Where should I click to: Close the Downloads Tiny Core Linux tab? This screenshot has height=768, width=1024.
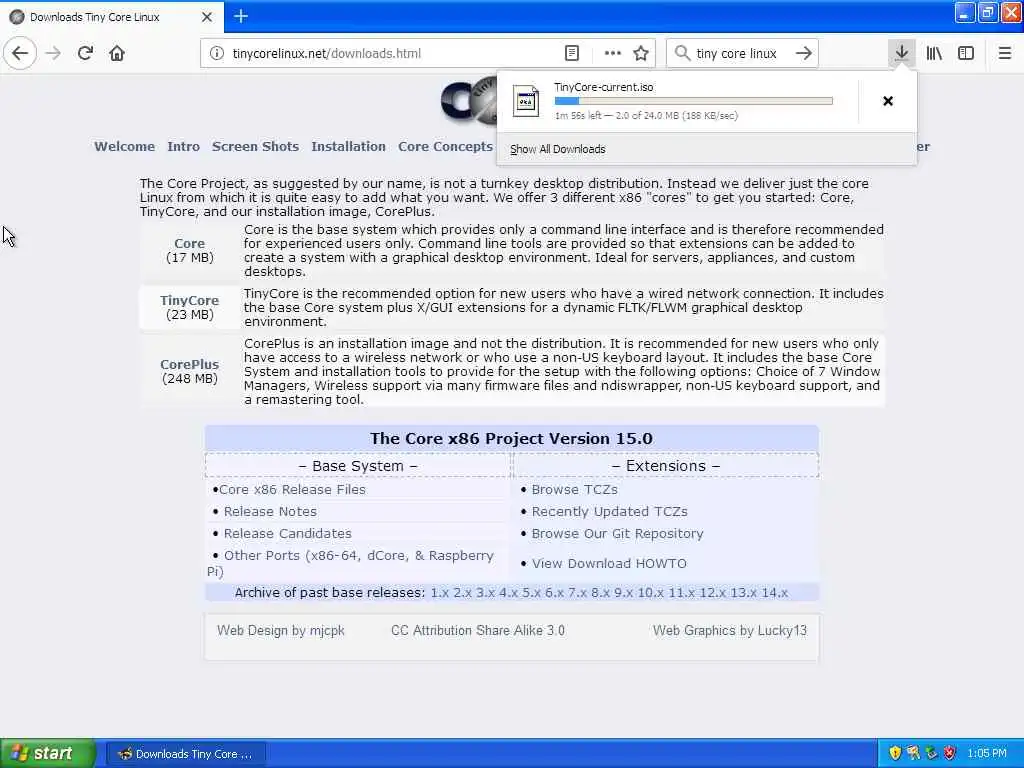click(207, 17)
